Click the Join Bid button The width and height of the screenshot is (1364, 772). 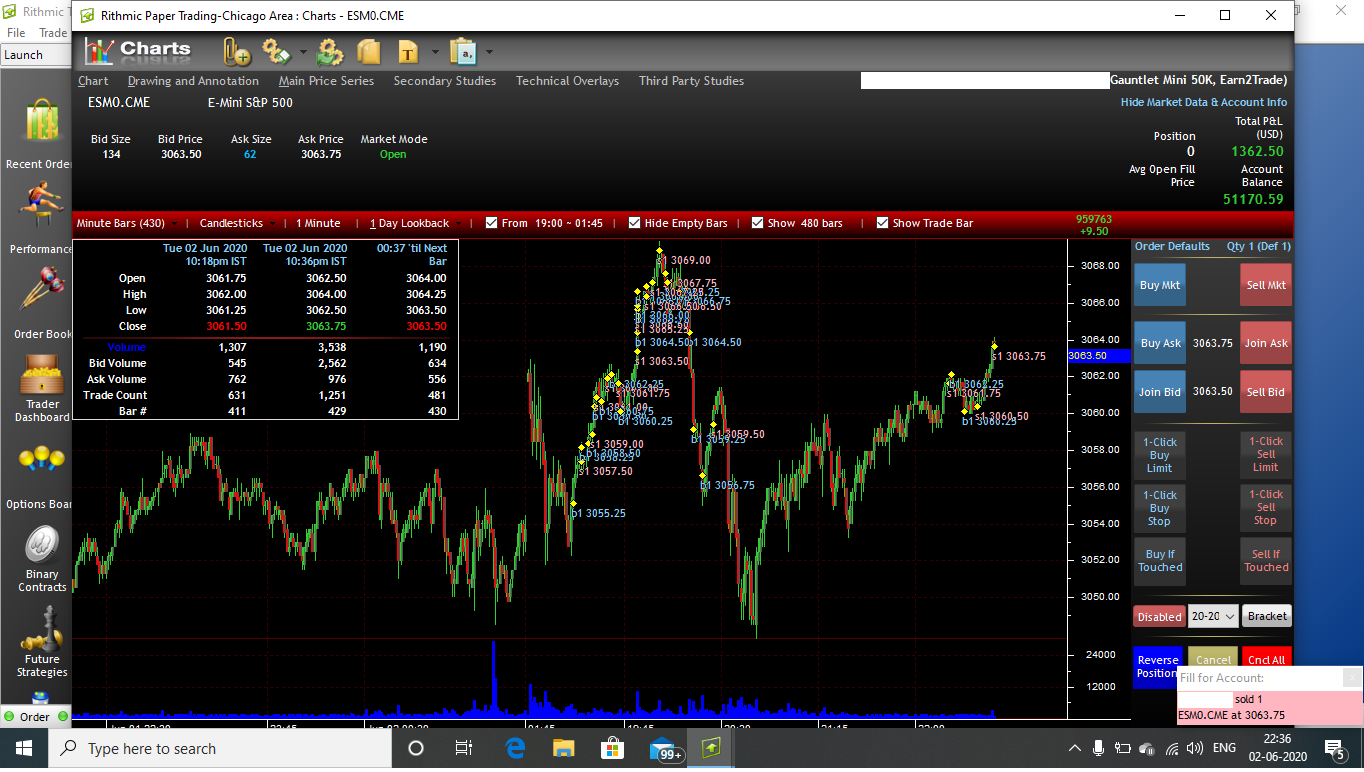1160,392
